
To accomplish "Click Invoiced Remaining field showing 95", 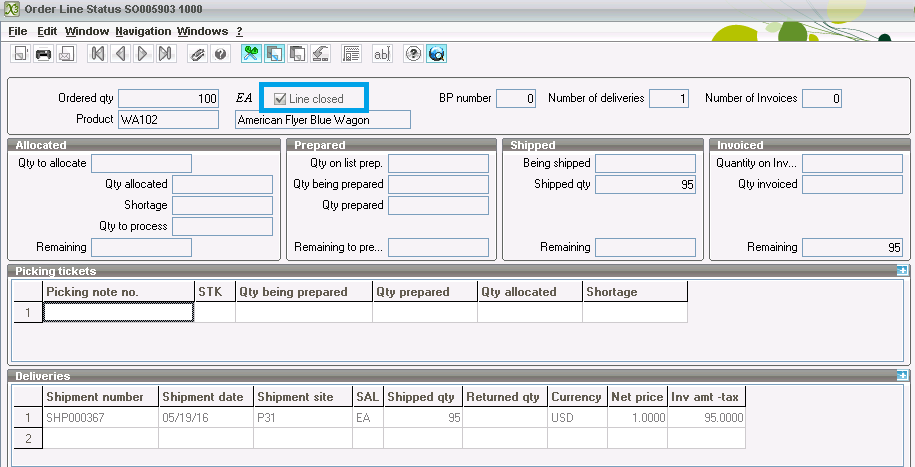I will tap(853, 248).
